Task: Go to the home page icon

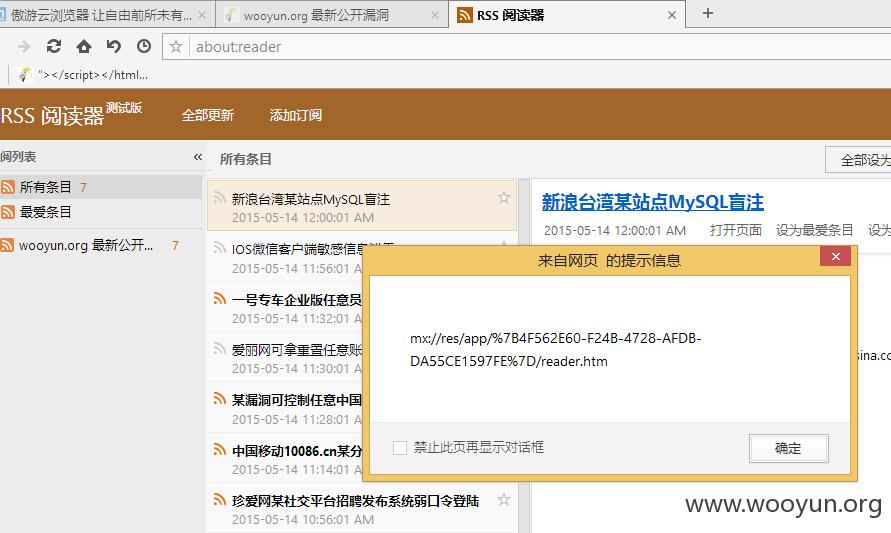Action: 84,47
